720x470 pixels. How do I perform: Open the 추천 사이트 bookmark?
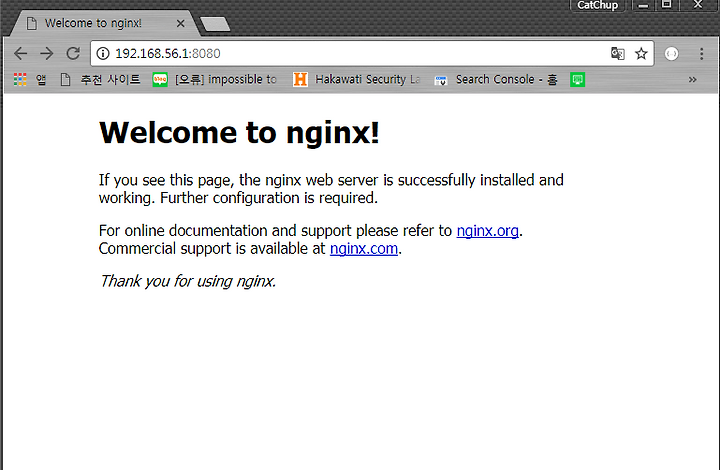pyautogui.click(x=101, y=79)
